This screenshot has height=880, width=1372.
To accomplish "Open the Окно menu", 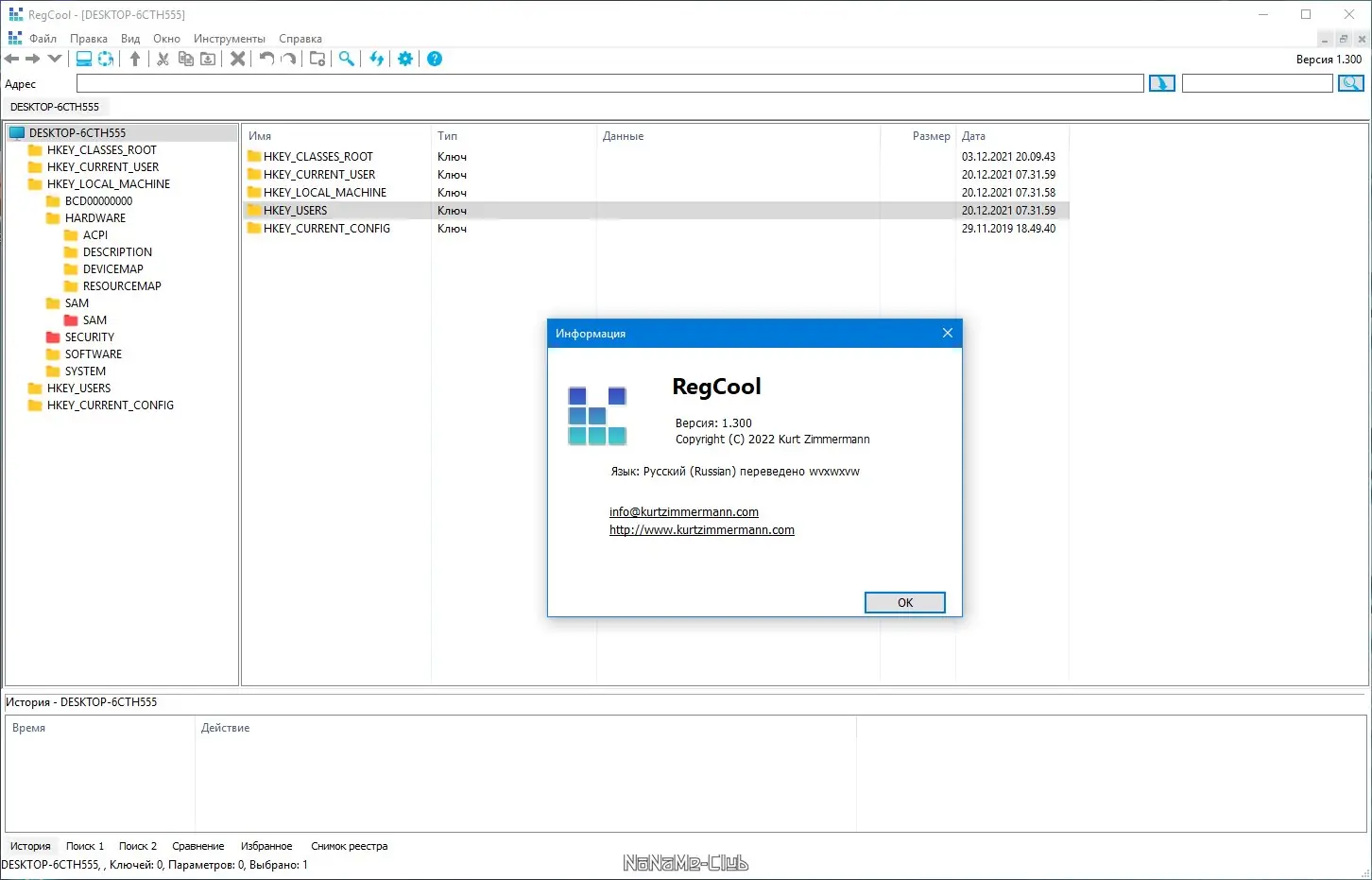I will click(x=166, y=39).
